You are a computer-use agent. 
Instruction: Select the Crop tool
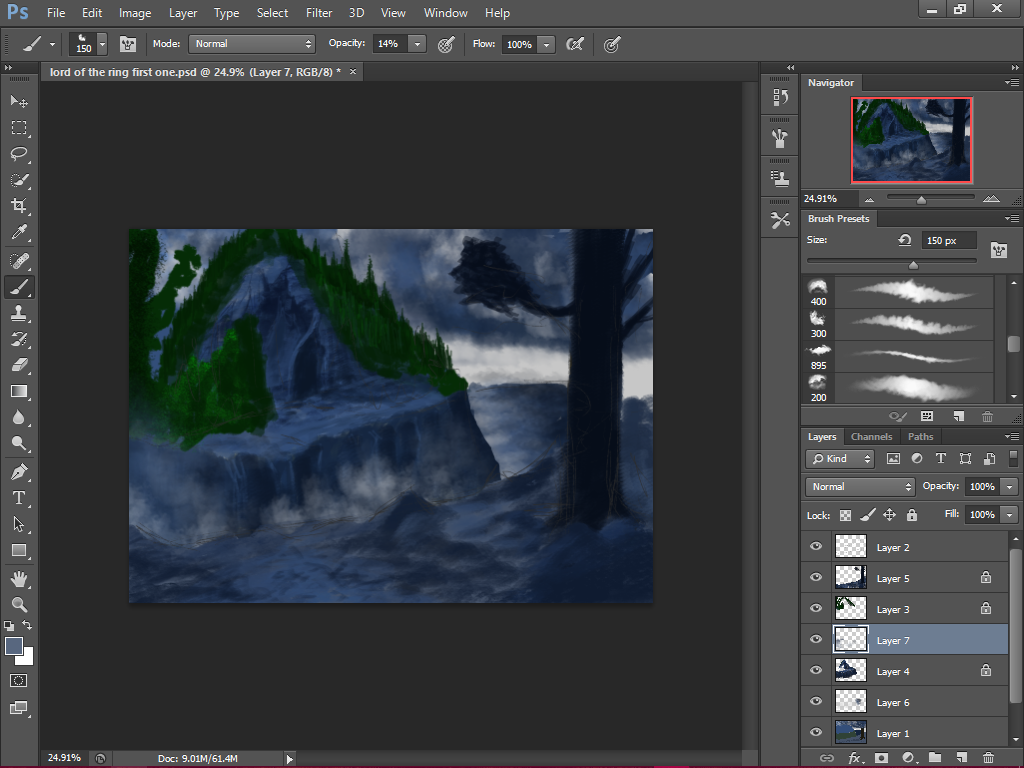19,206
